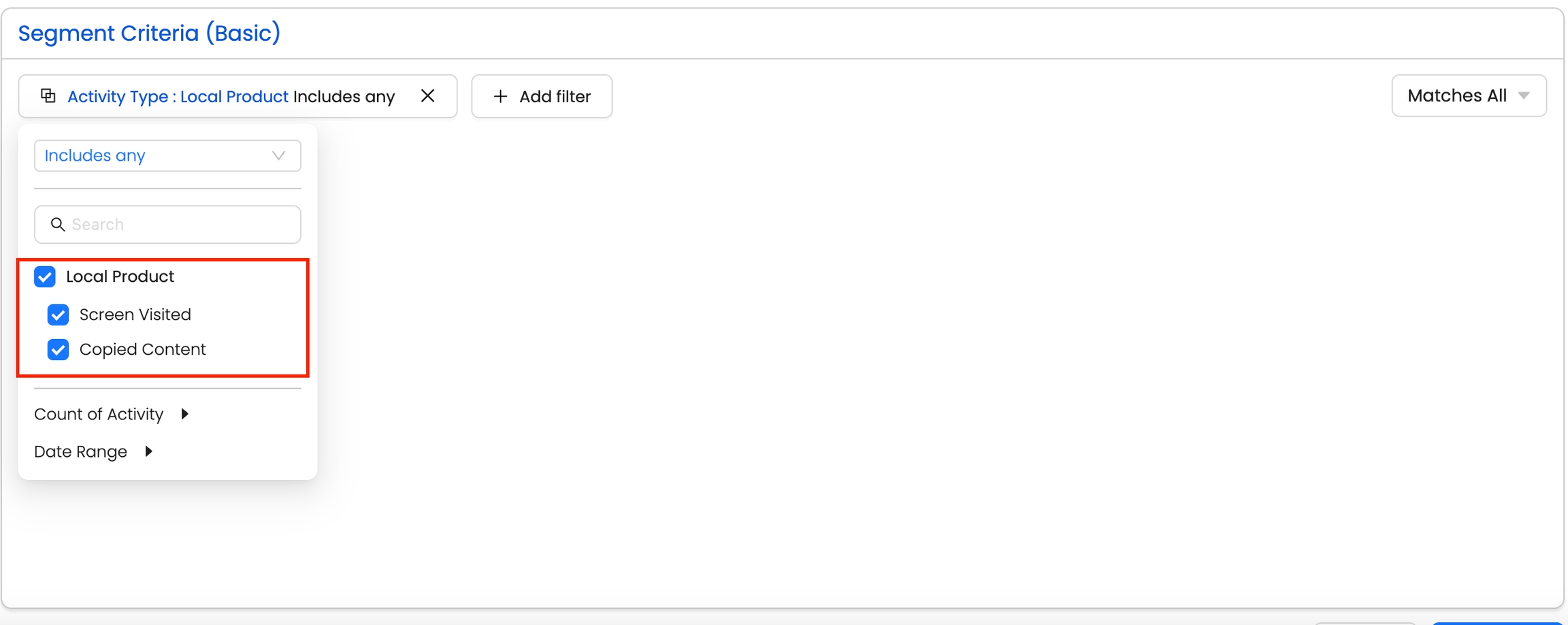Click the plus icon beside Add filter
The image size is (1568, 625).
click(500, 97)
